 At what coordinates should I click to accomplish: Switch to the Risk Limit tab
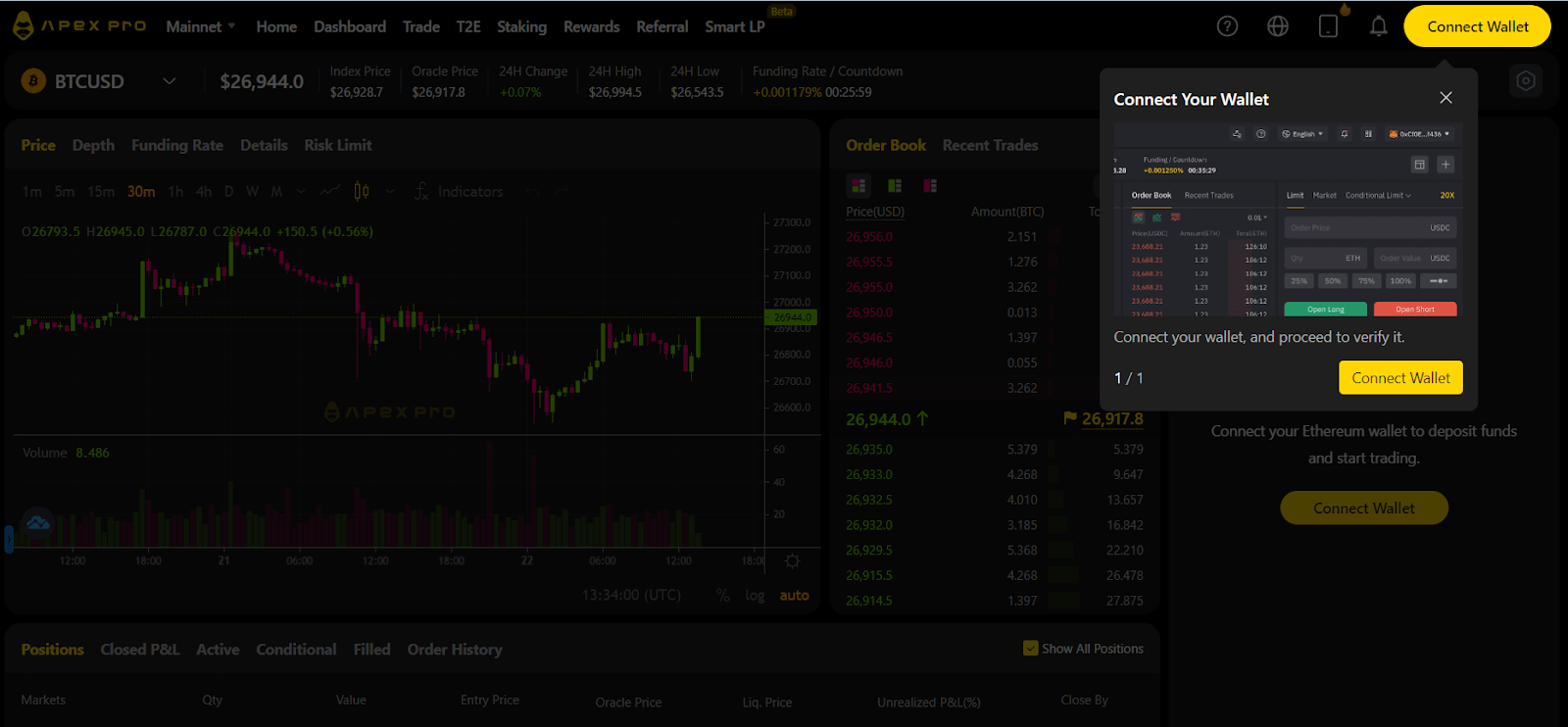(x=338, y=145)
